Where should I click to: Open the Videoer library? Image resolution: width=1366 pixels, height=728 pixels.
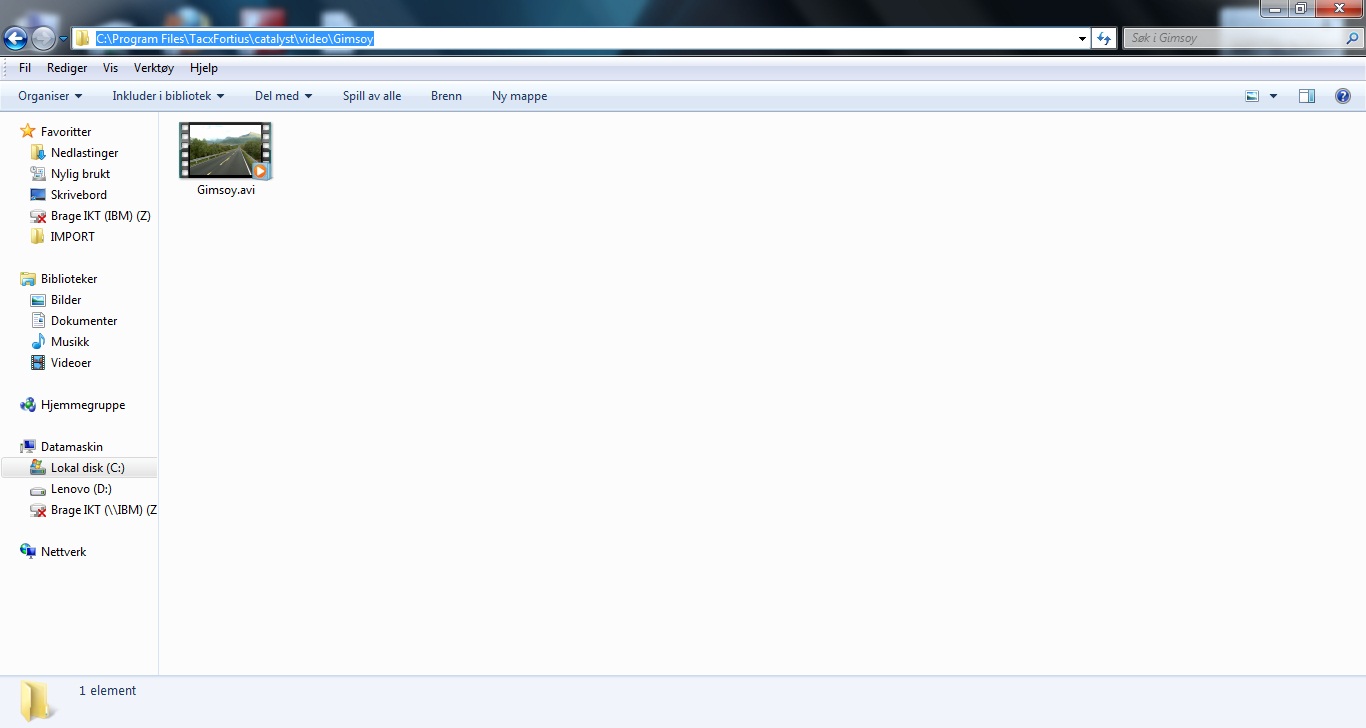pyautogui.click(x=71, y=363)
